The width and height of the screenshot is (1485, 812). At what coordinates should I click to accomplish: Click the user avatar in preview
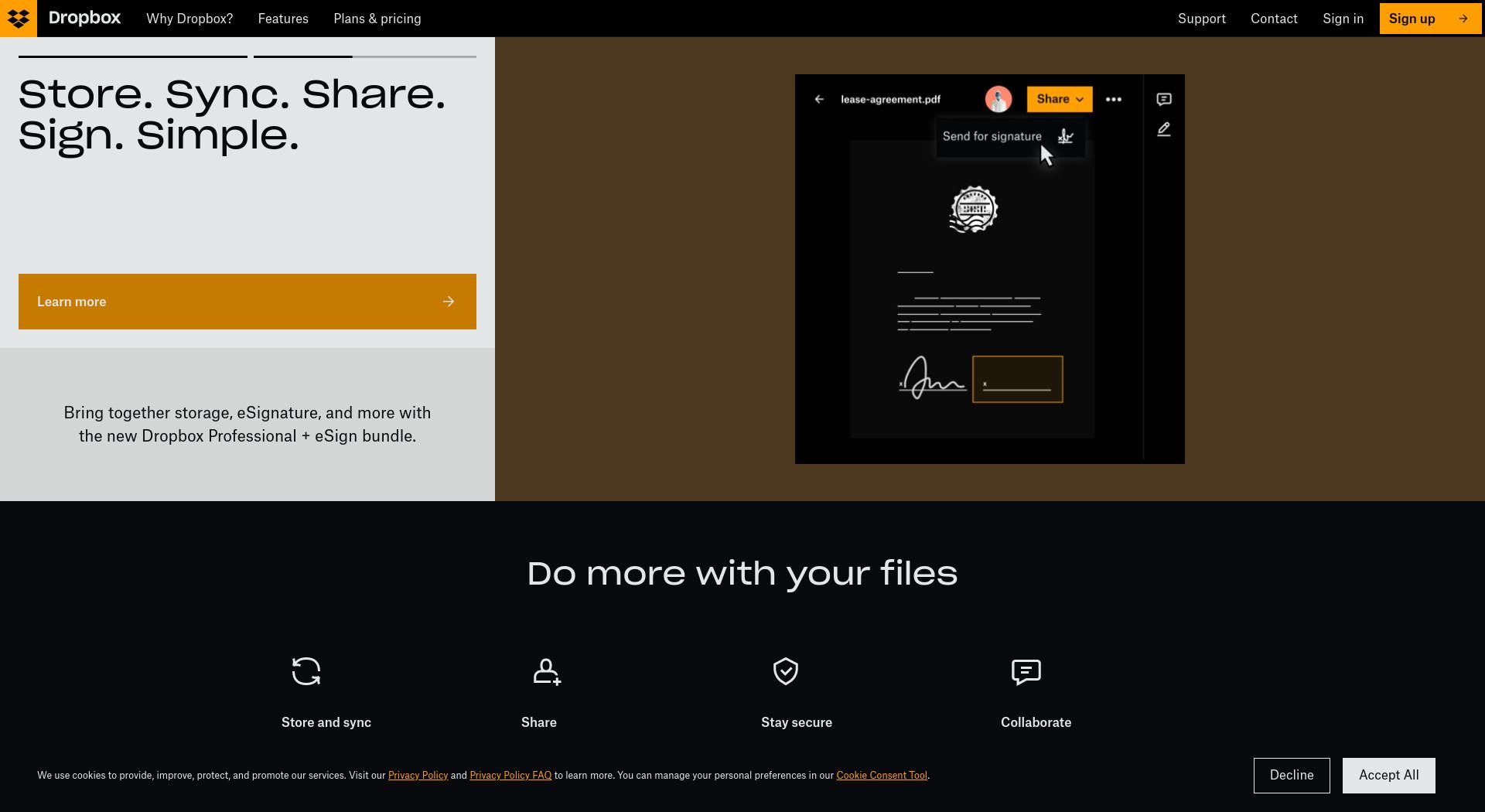(x=999, y=99)
